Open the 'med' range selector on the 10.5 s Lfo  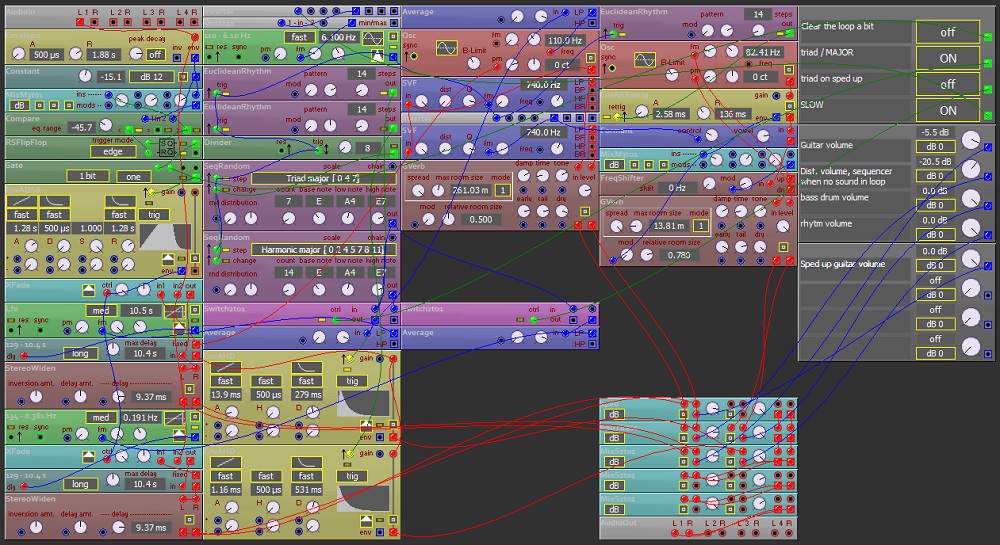click(x=101, y=310)
